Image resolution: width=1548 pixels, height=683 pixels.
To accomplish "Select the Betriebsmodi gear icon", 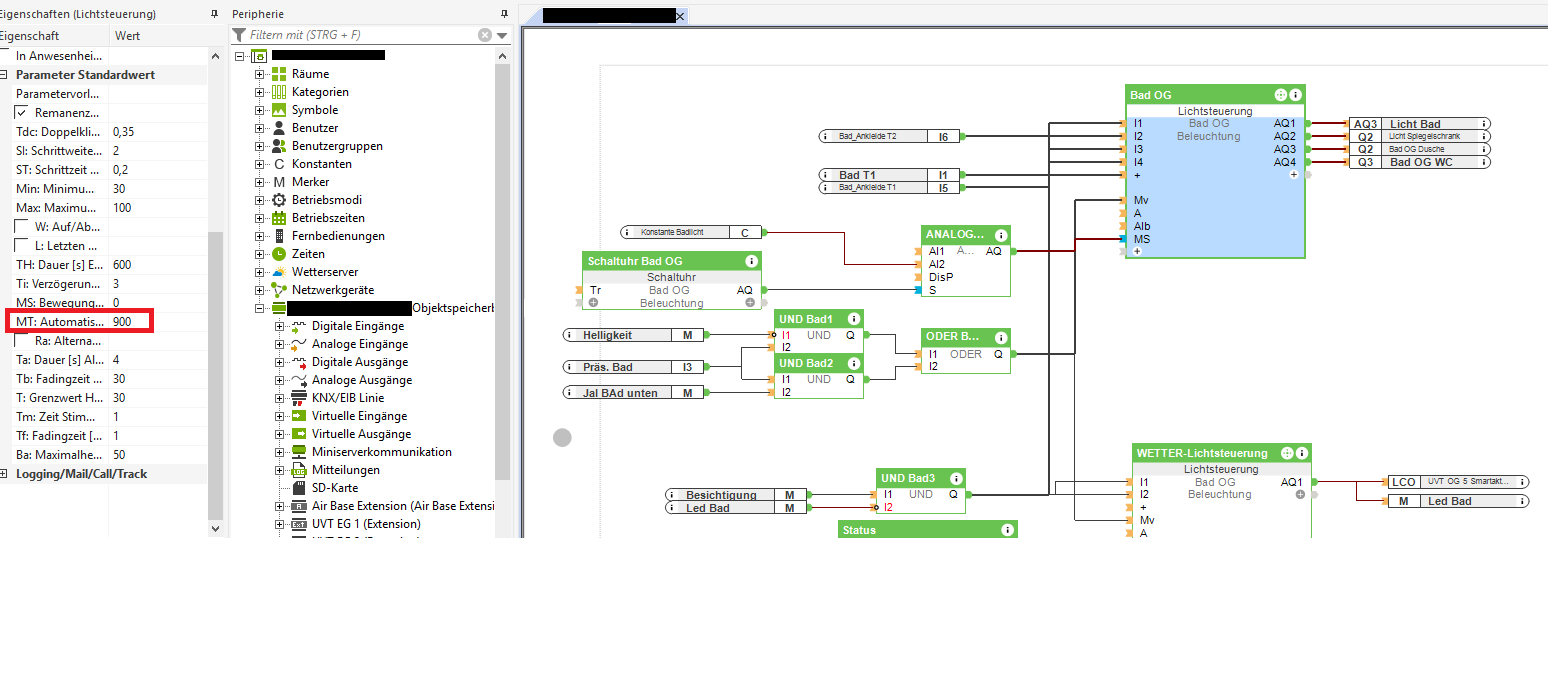I will 279,200.
